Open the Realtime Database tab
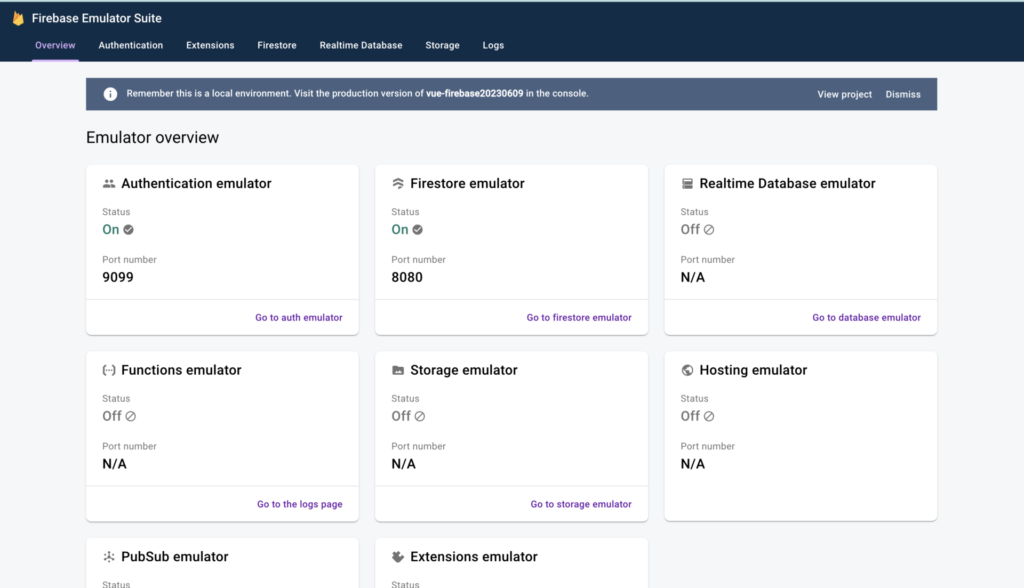1024x588 pixels. click(x=361, y=45)
